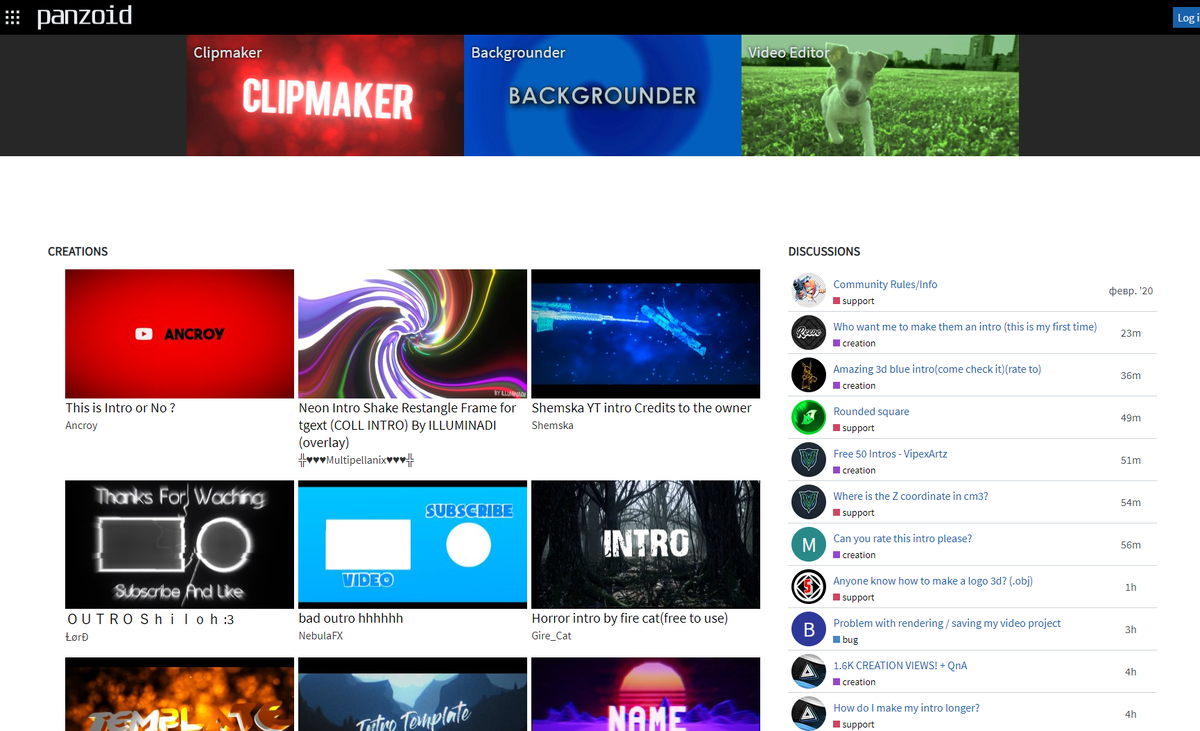Open author Multipellanix's profile
Viewport: 1200px width, 731px height.
[x=357, y=460]
